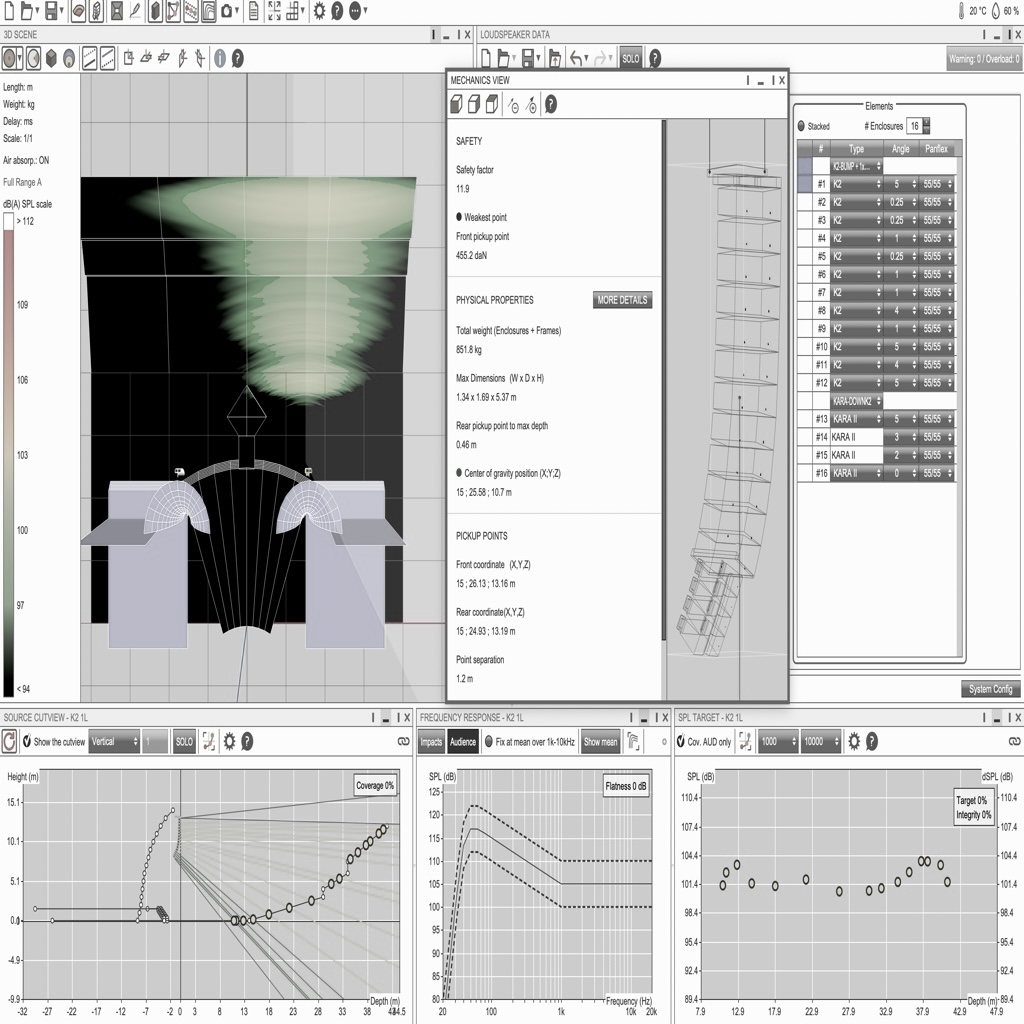Image resolution: width=1024 pixels, height=1024 pixels.
Task: Open the K2-BUMP frame type dropdown
Action: 856,166
